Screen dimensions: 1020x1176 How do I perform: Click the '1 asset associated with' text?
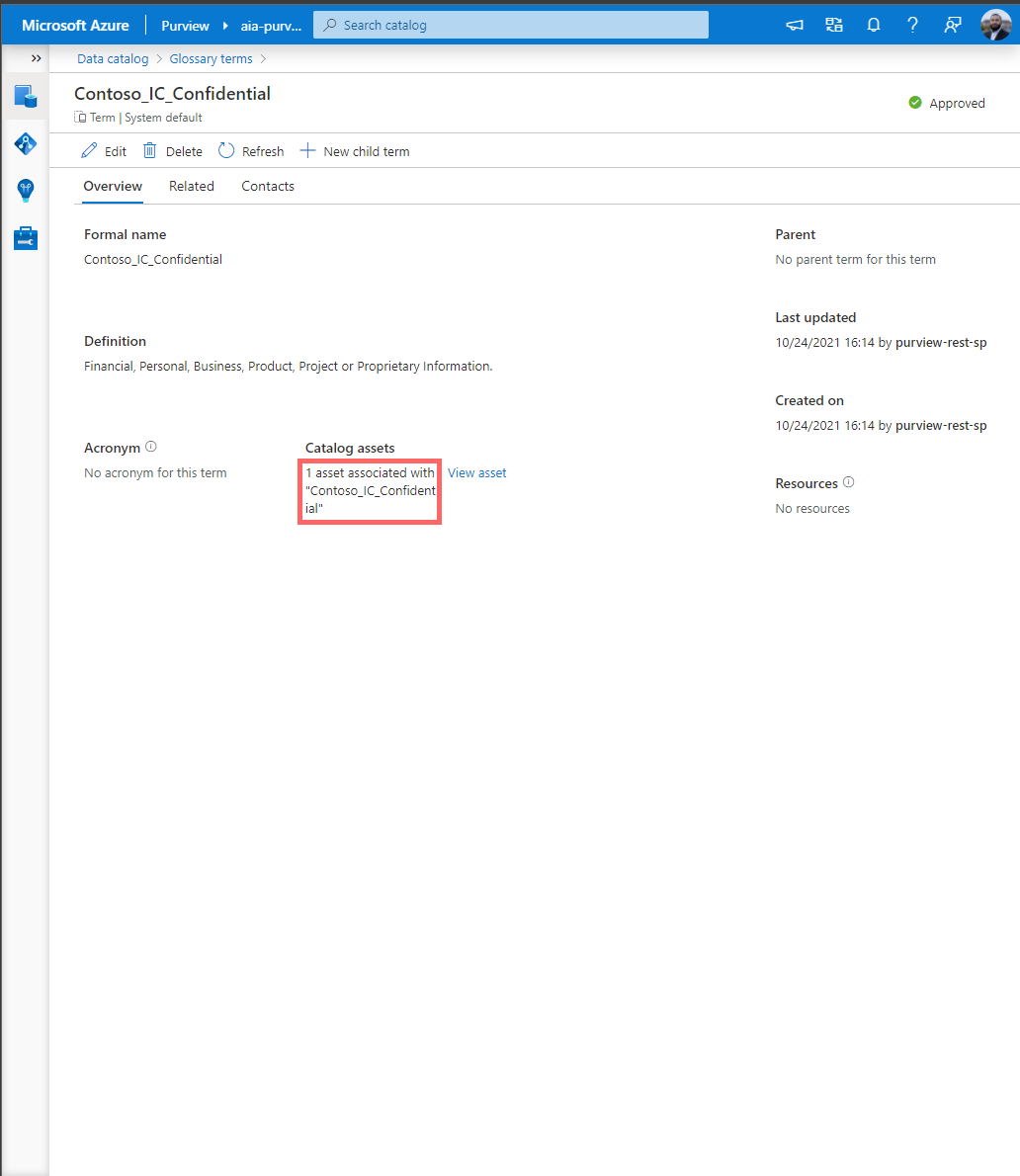[x=370, y=472]
